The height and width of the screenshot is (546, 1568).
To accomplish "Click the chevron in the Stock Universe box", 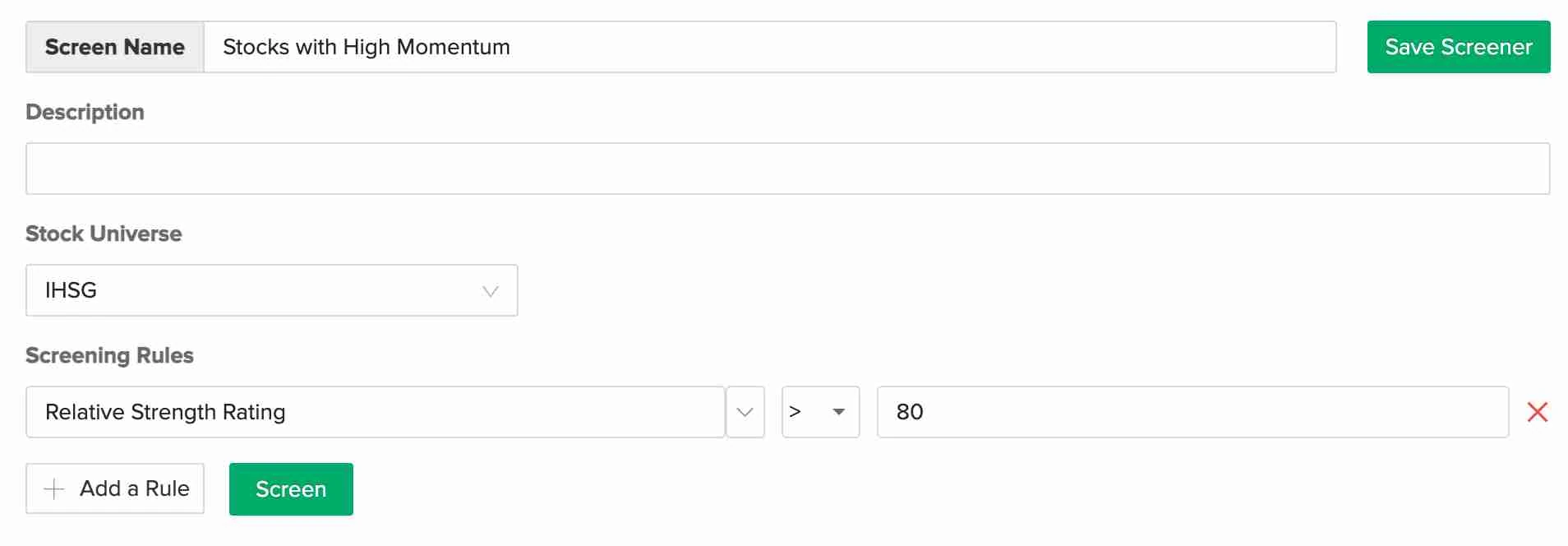I will pyautogui.click(x=491, y=291).
